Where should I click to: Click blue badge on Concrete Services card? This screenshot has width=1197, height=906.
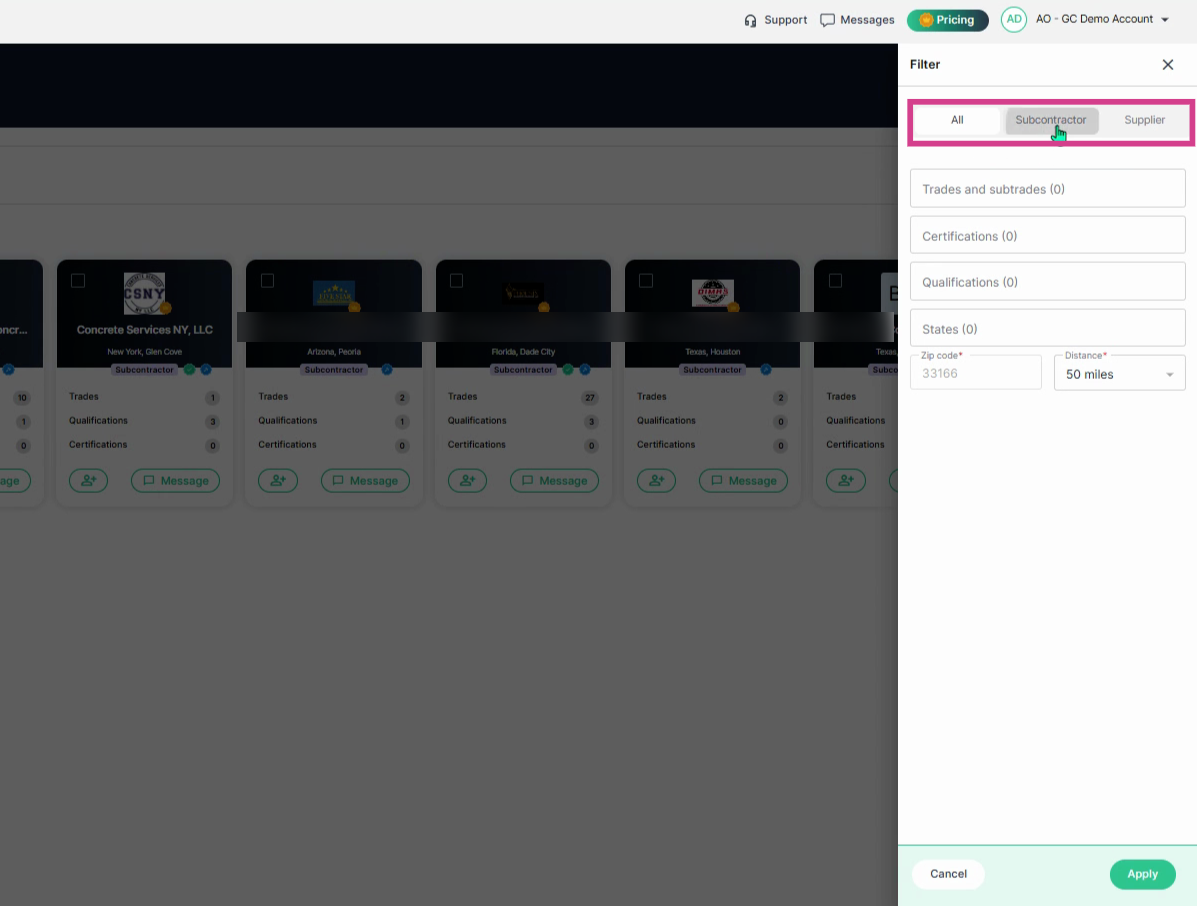(206, 369)
